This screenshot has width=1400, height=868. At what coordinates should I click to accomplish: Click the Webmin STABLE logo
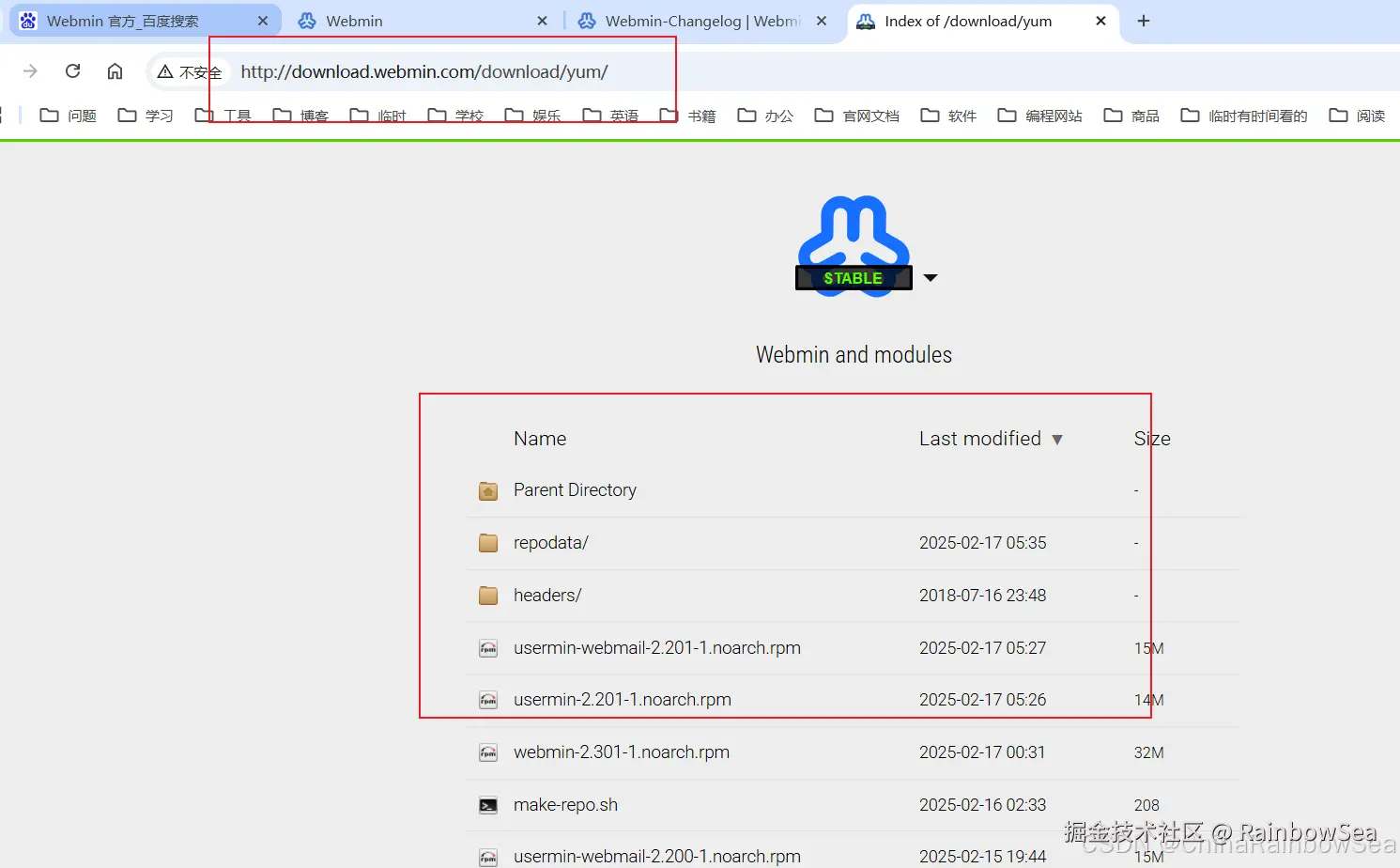(x=854, y=246)
